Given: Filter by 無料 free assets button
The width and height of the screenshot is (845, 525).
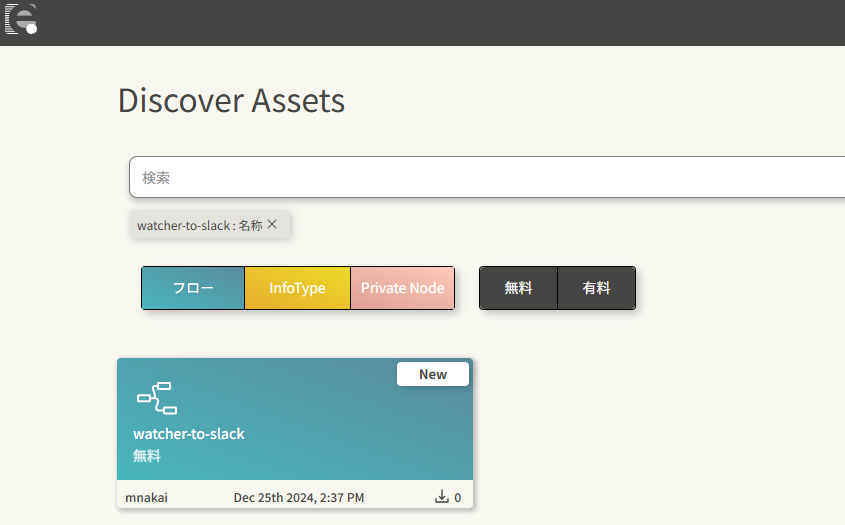Looking at the screenshot, I should coord(518,288).
